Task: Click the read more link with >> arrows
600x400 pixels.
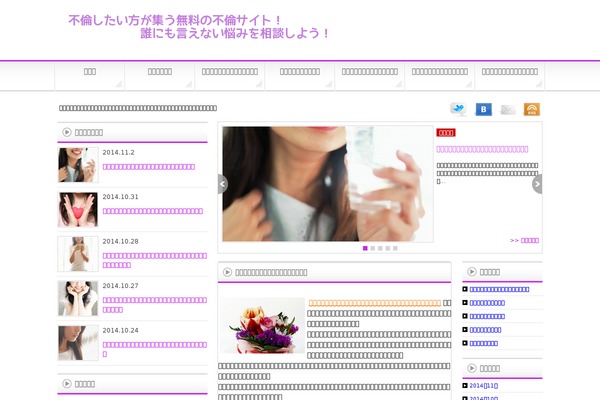Action: (524, 240)
